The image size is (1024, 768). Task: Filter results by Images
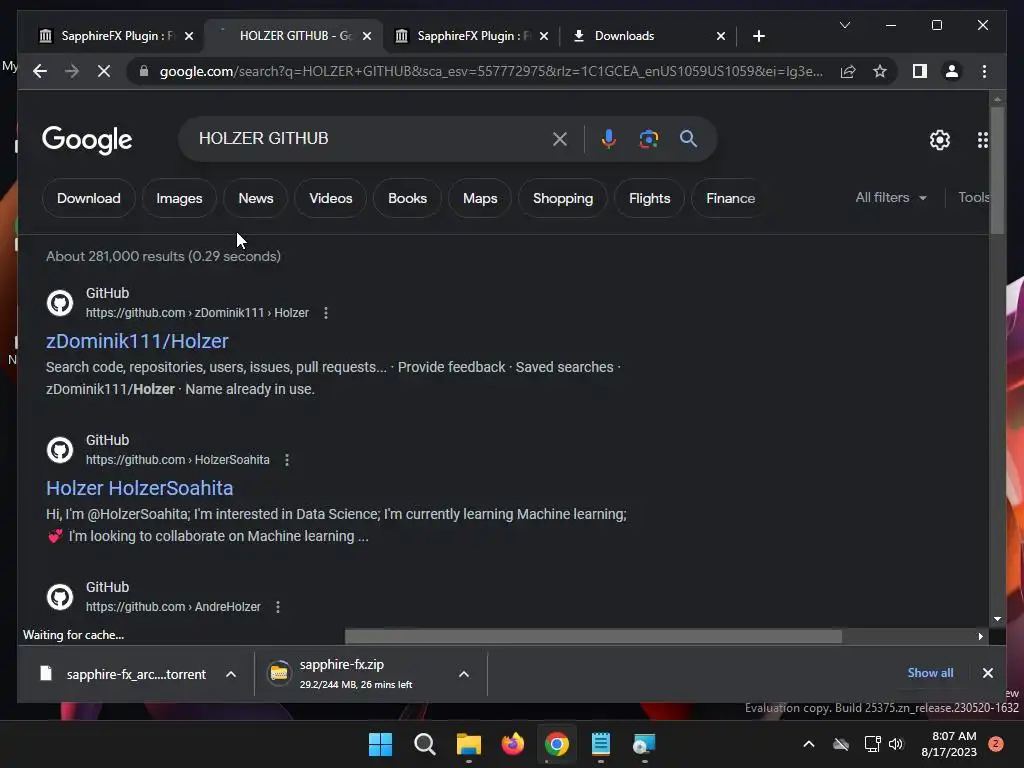(x=179, y=198)
